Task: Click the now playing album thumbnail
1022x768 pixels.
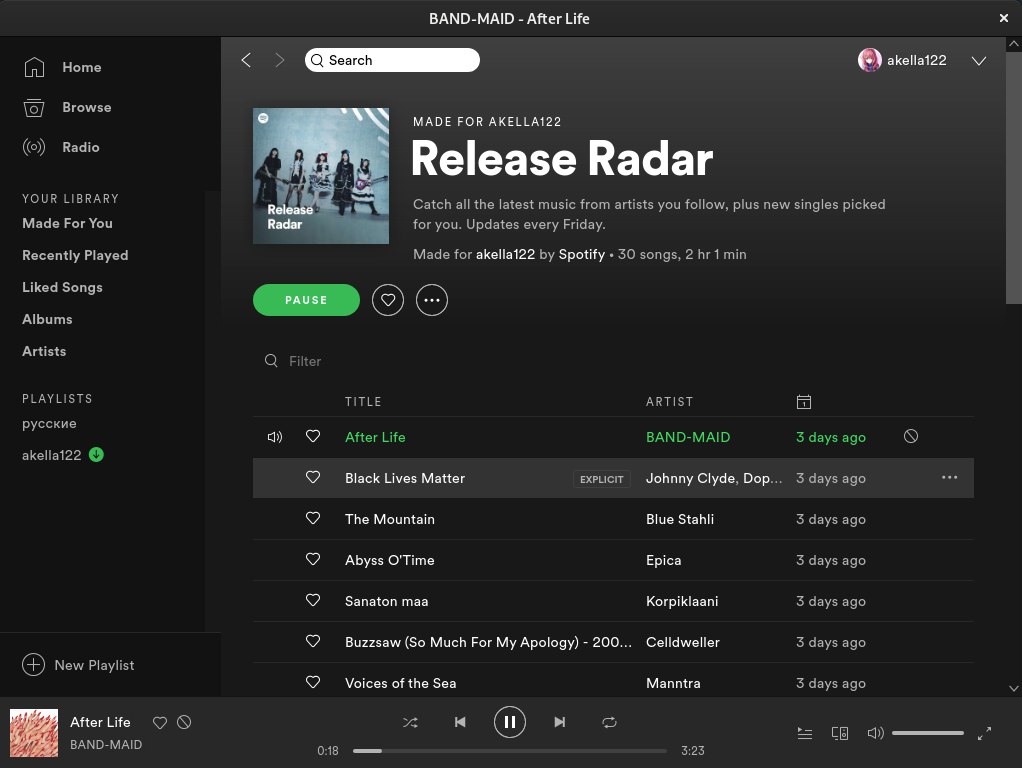Action: [x=34, y=733]
